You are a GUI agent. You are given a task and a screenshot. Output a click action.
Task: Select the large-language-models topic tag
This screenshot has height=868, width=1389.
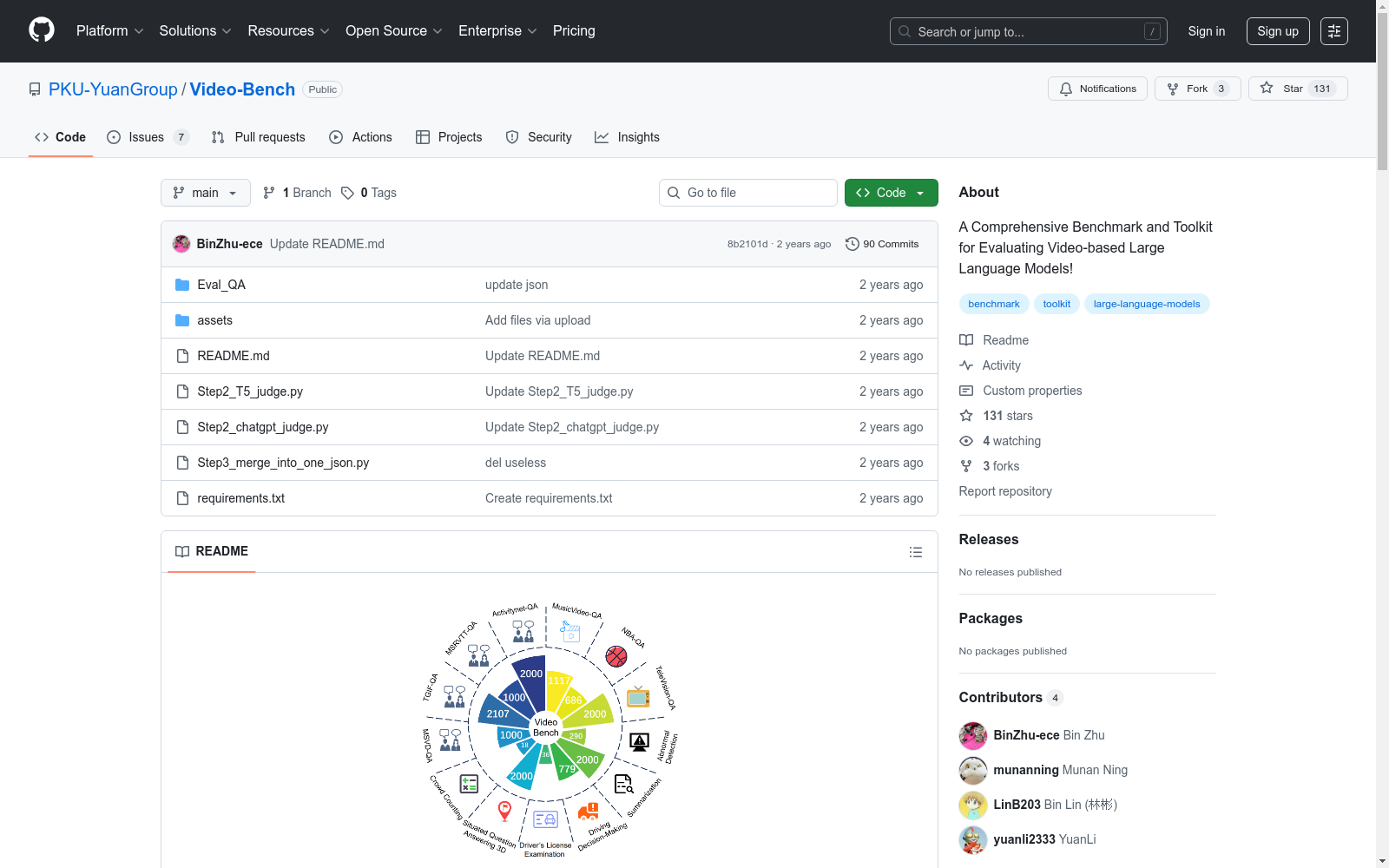pos(1147,304)
